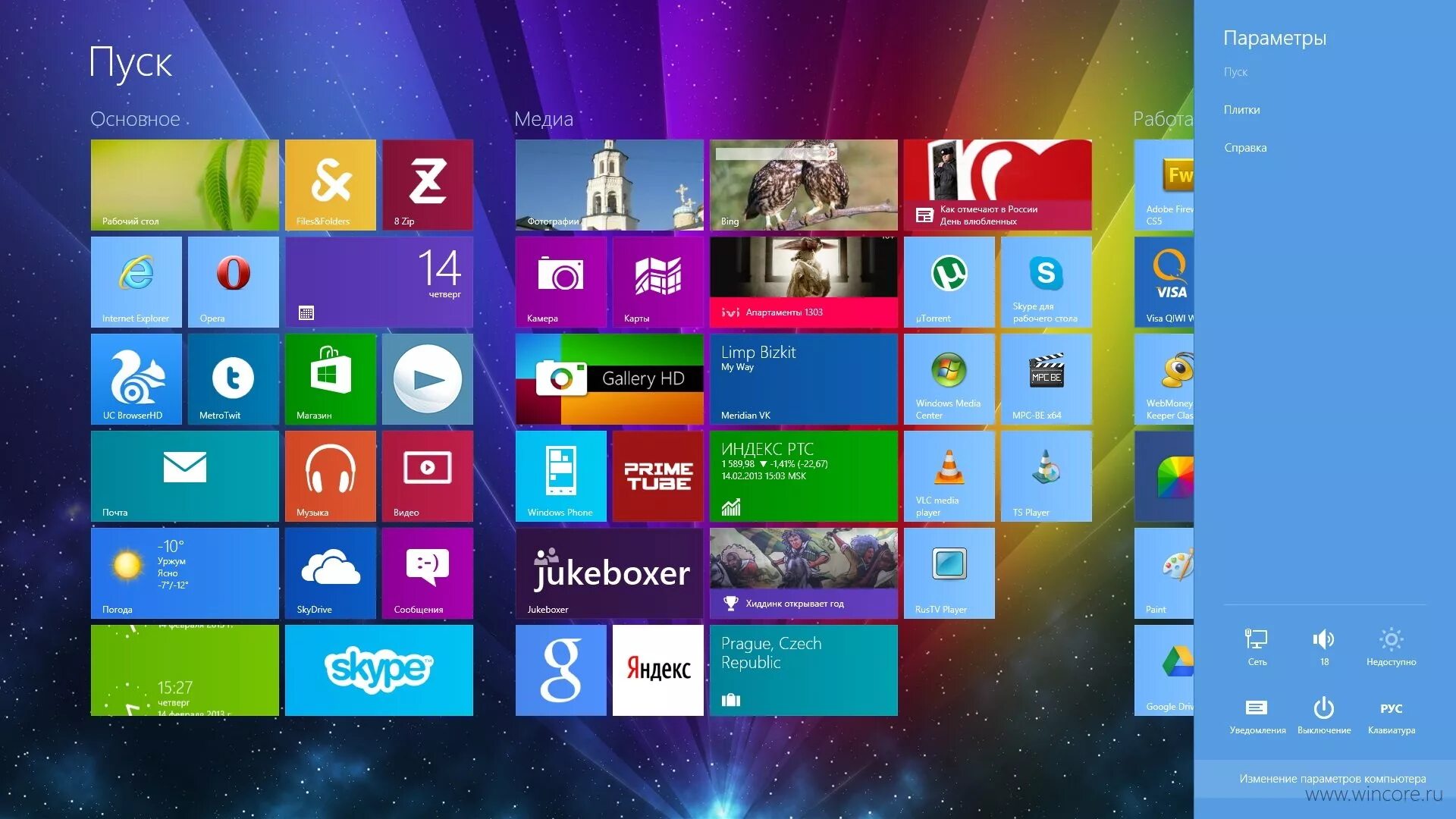Viewport: 1456px width, 819px height.
Task: Open the Adobe Fireworks CS5 tile
Action: point(1164,185)
